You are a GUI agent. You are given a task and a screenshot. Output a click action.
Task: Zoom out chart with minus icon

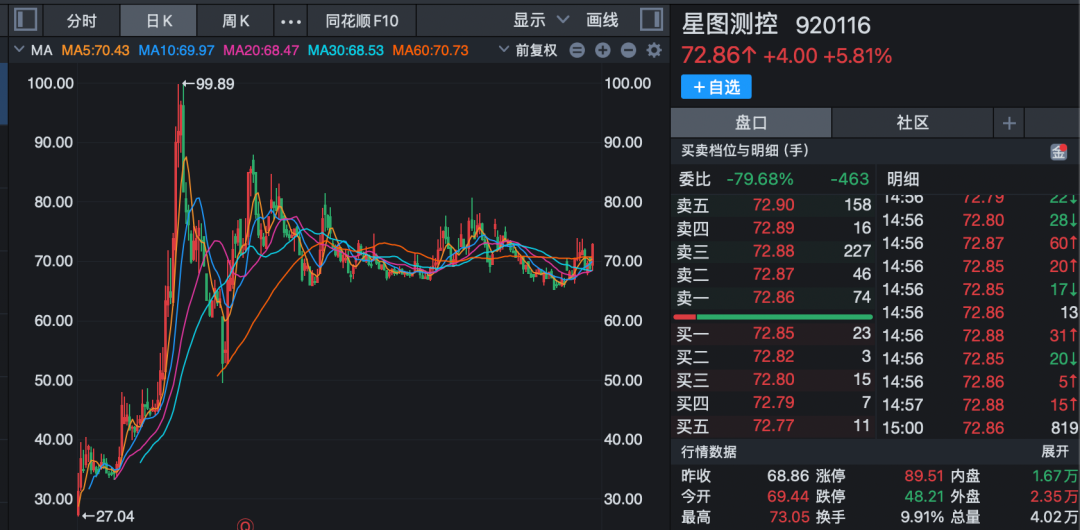click(628, 50)
